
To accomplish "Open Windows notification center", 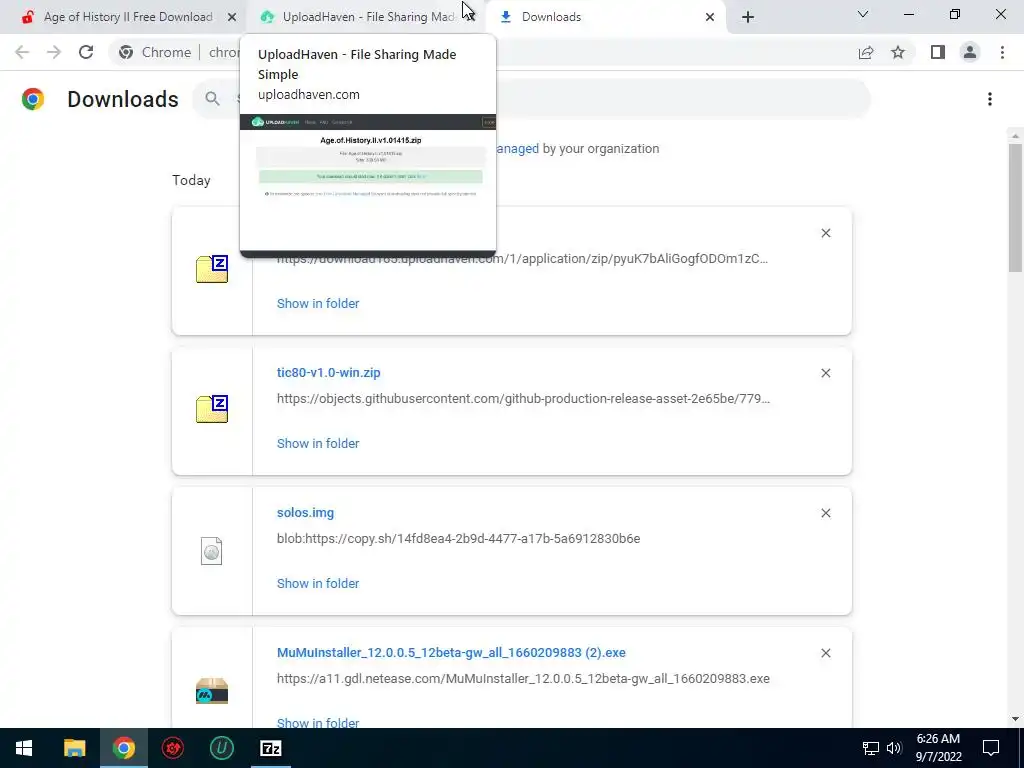I will click(991, 748).
